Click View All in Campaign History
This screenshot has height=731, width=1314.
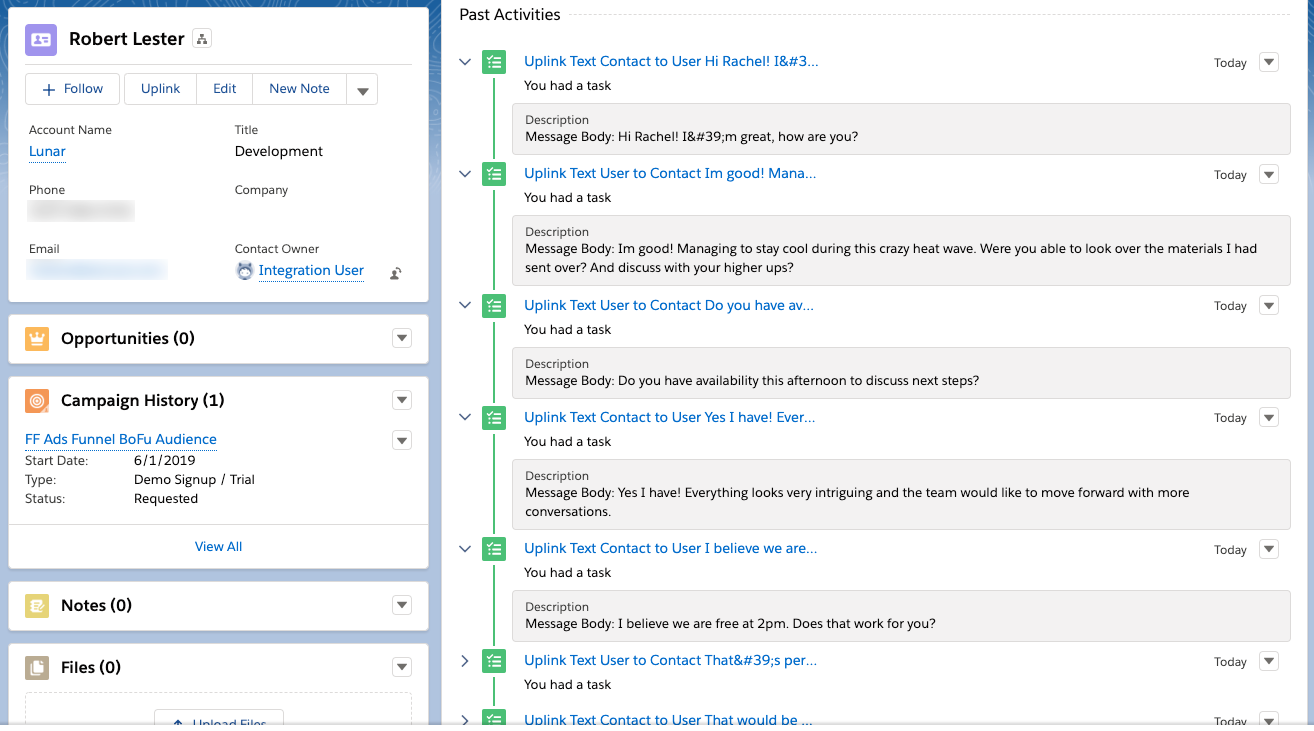[x=218, y=547]
